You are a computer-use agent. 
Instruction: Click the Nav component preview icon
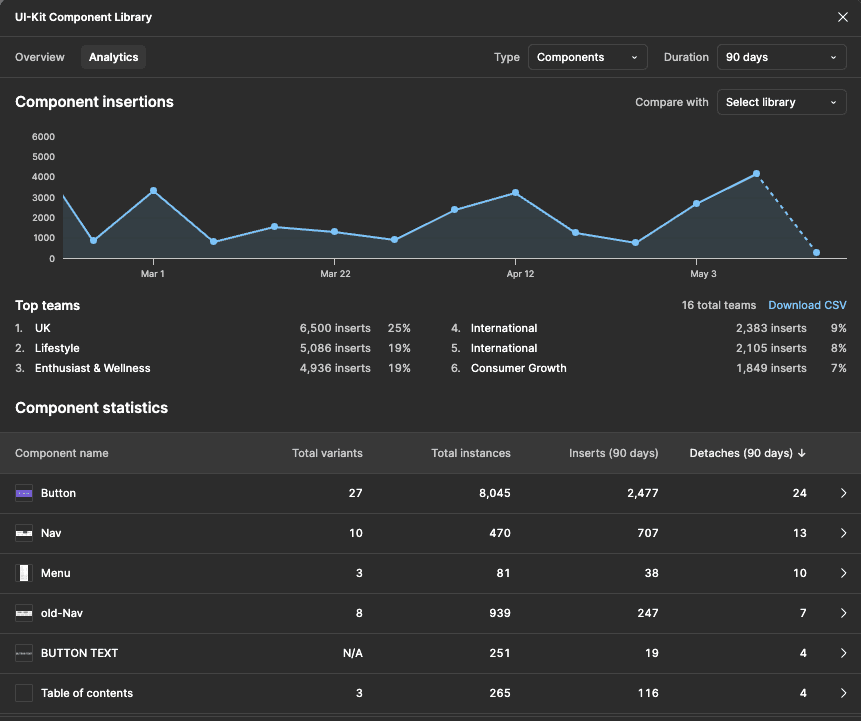pos(24,532)
